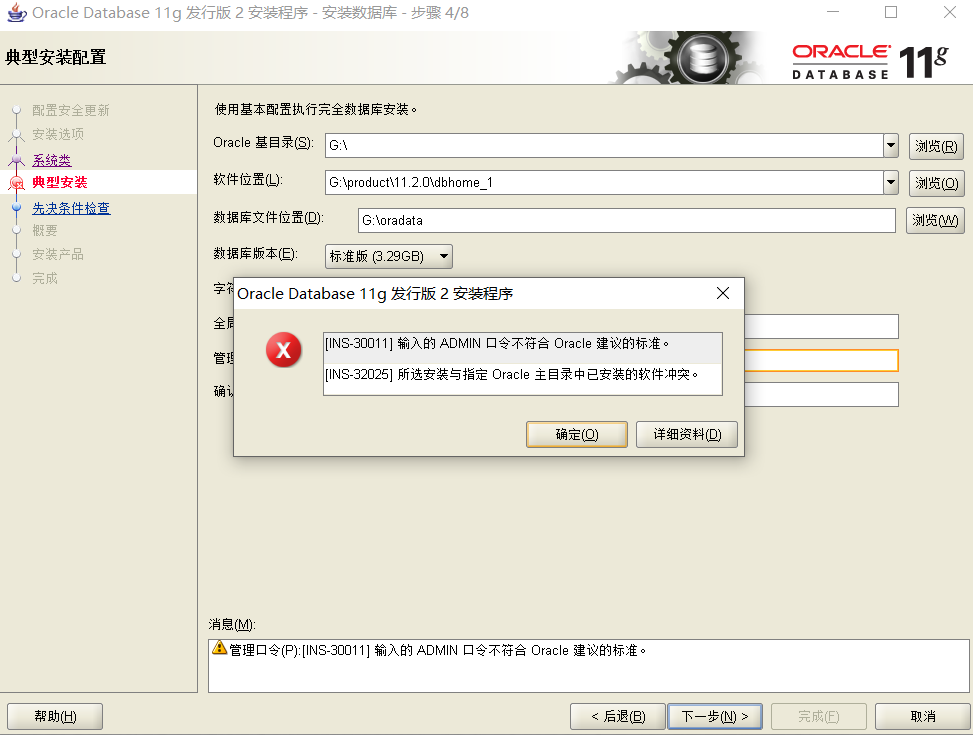Click the 典型安装配置 page heading
This screenshot has width=973, height=735.
(x=56, y=57)
